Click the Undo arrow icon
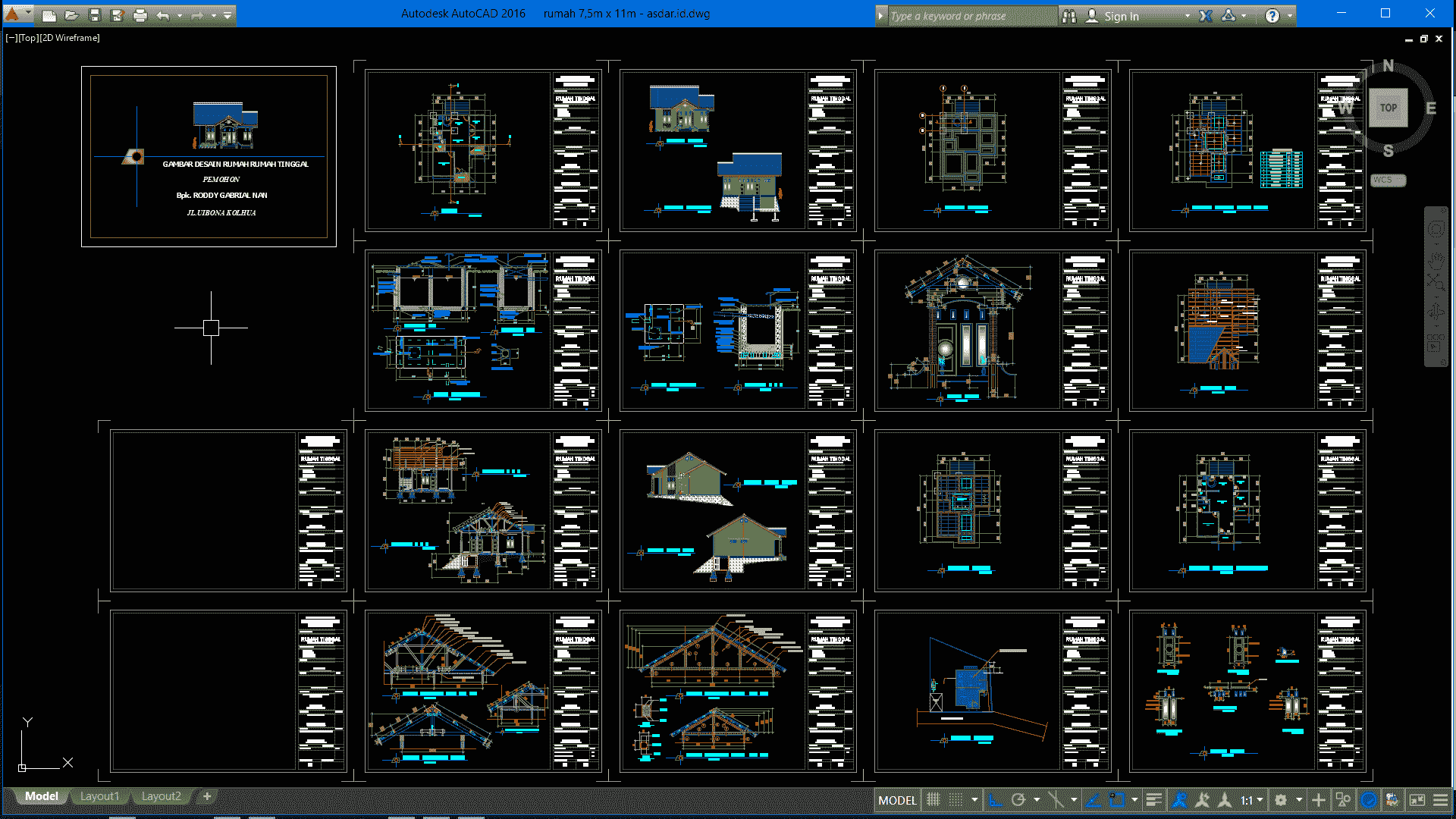 (x=163, y=15)
